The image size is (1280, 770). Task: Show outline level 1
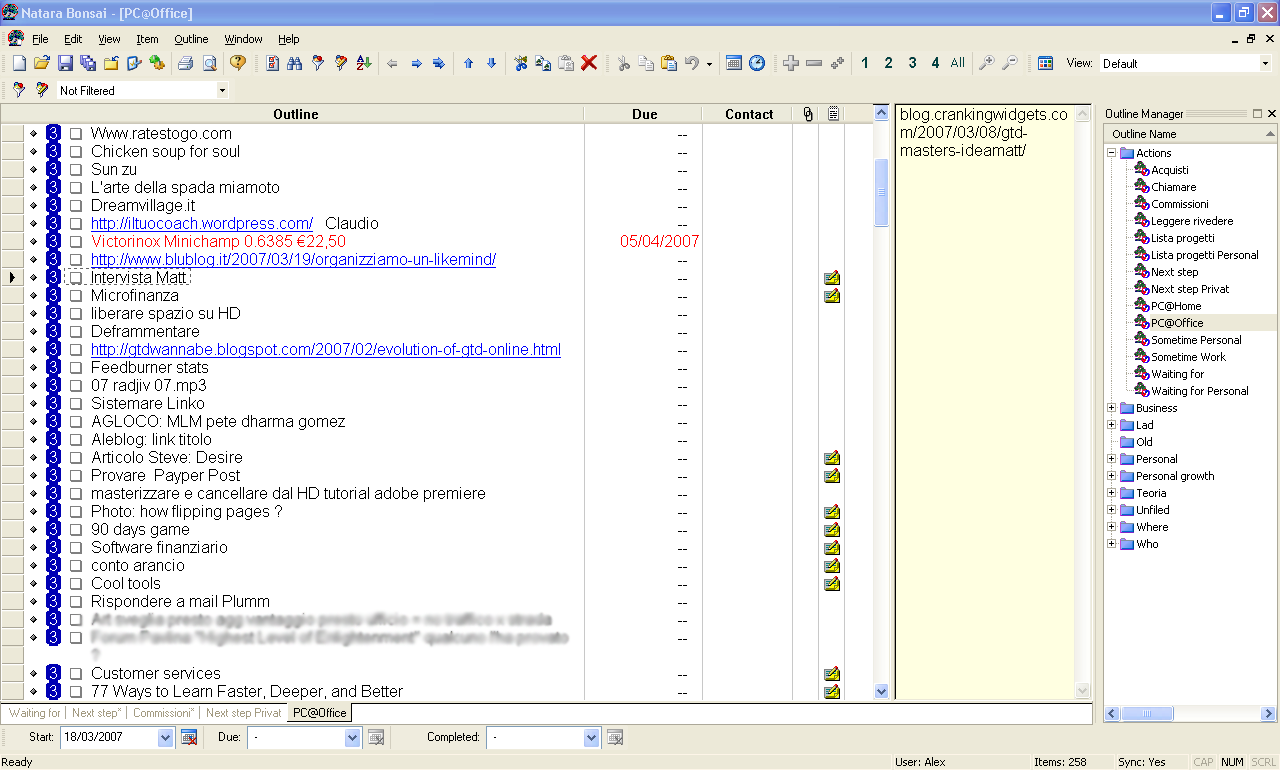click(x=865, y=63)
